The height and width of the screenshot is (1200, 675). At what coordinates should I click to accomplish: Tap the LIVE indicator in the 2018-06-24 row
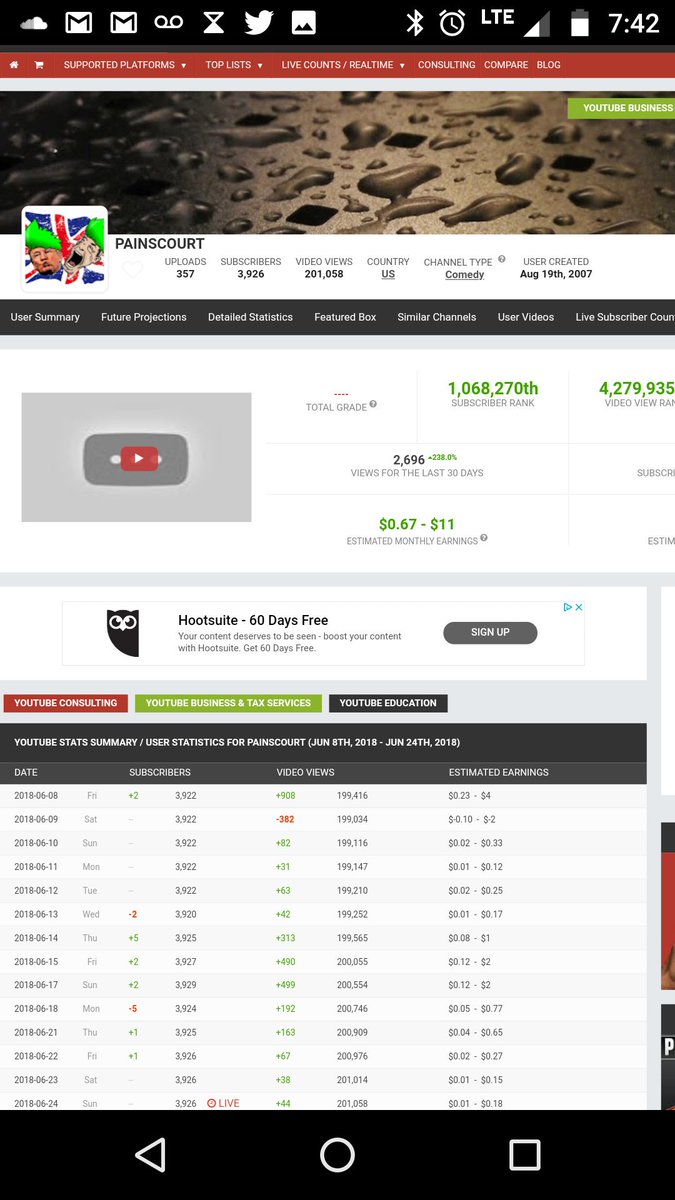[x=223, y=1103]
